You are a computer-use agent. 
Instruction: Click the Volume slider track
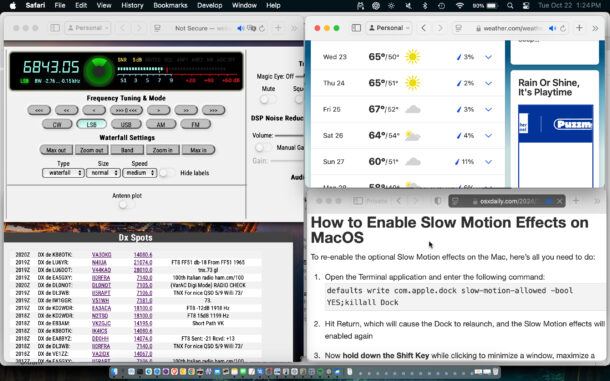click(x=289, y=135)
